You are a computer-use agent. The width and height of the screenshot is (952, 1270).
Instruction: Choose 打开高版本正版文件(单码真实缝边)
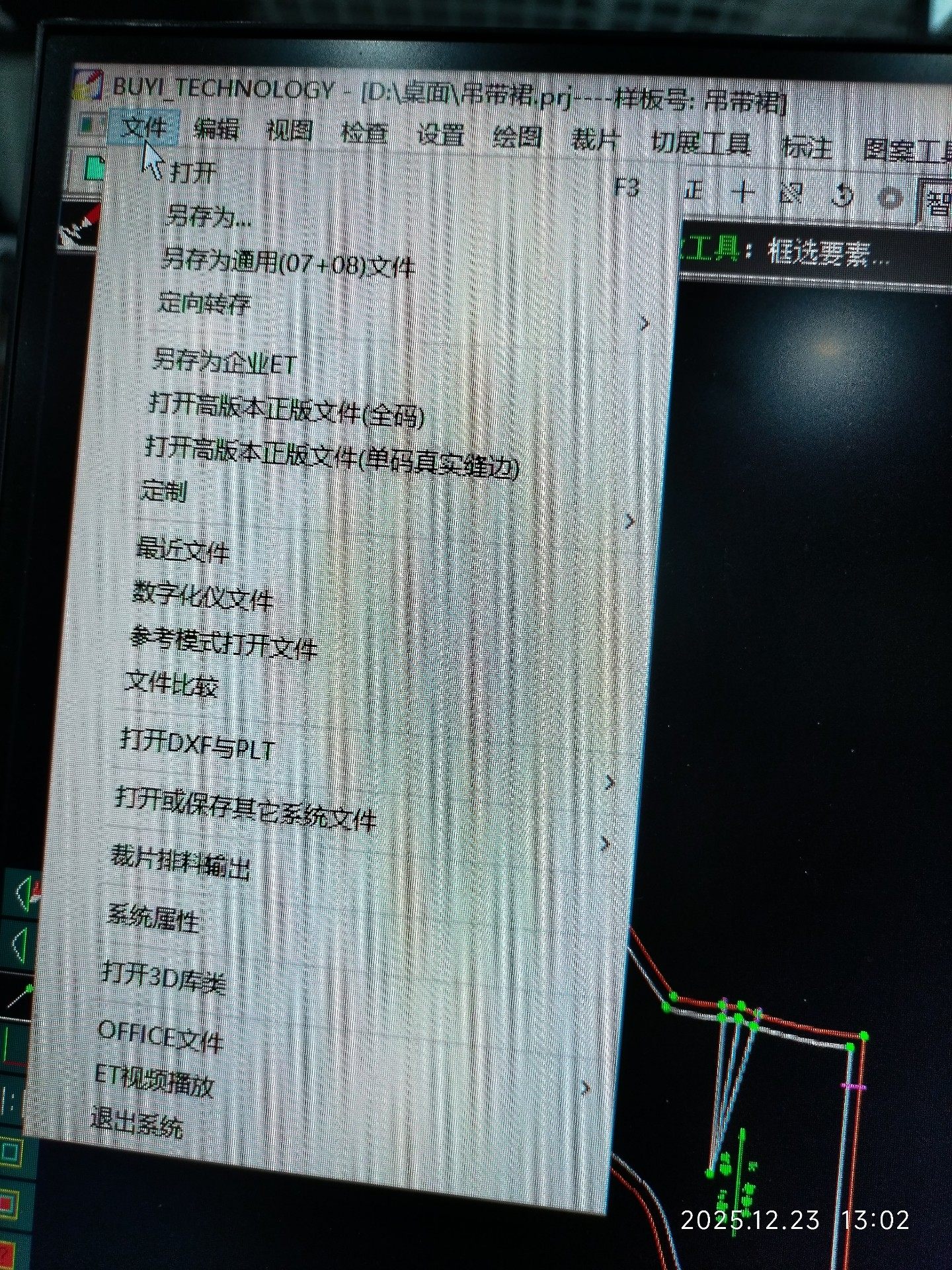(x=332, y=456)
